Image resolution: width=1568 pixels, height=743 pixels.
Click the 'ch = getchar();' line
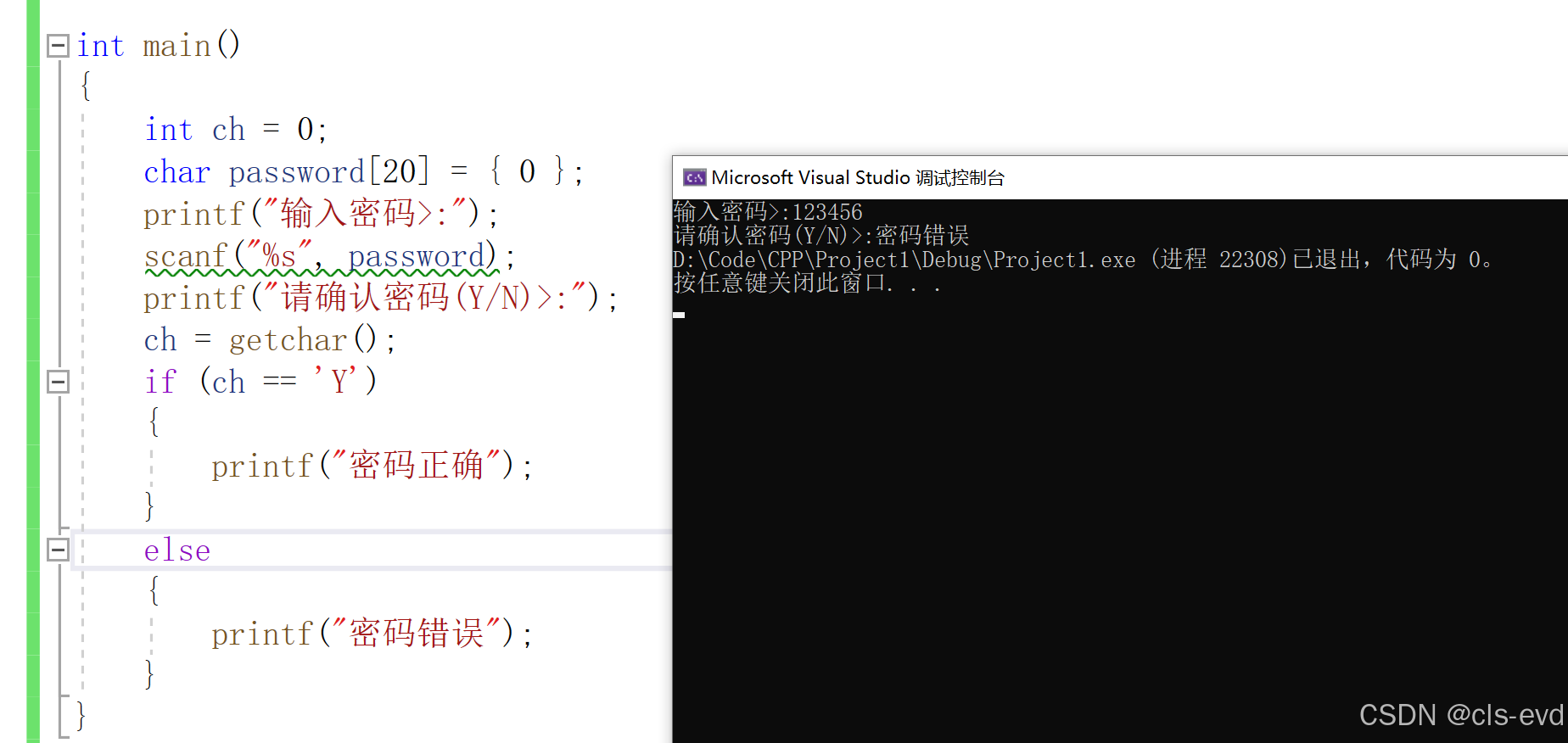click(270, 340)
